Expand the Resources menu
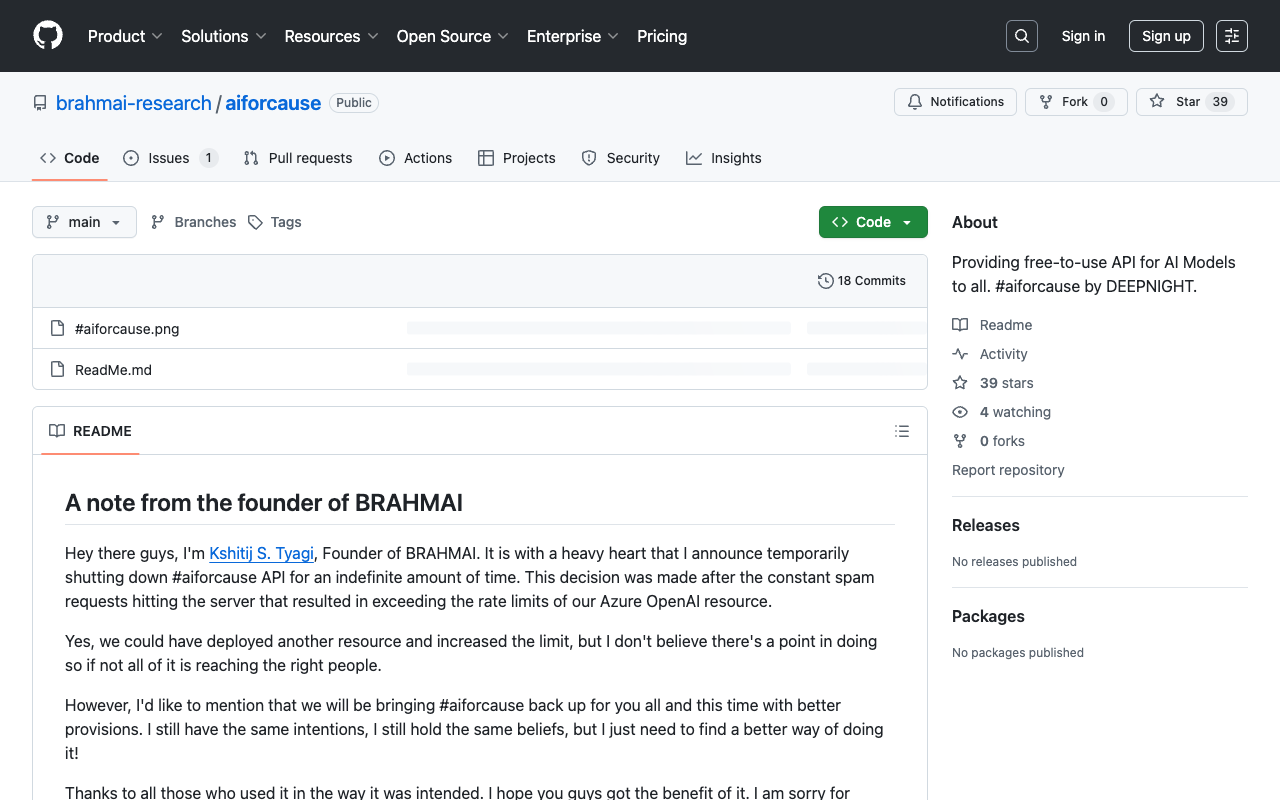Screen dimensions: 1280x800 [331, 36]
